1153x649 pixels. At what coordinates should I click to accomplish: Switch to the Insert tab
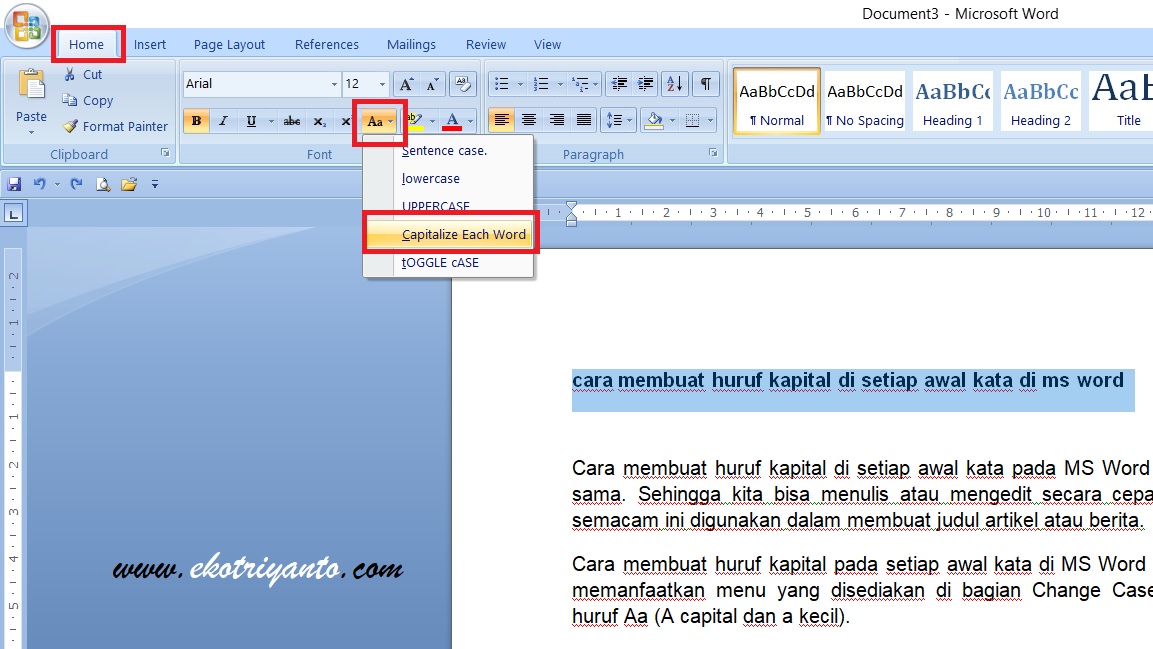pos(150,45)
